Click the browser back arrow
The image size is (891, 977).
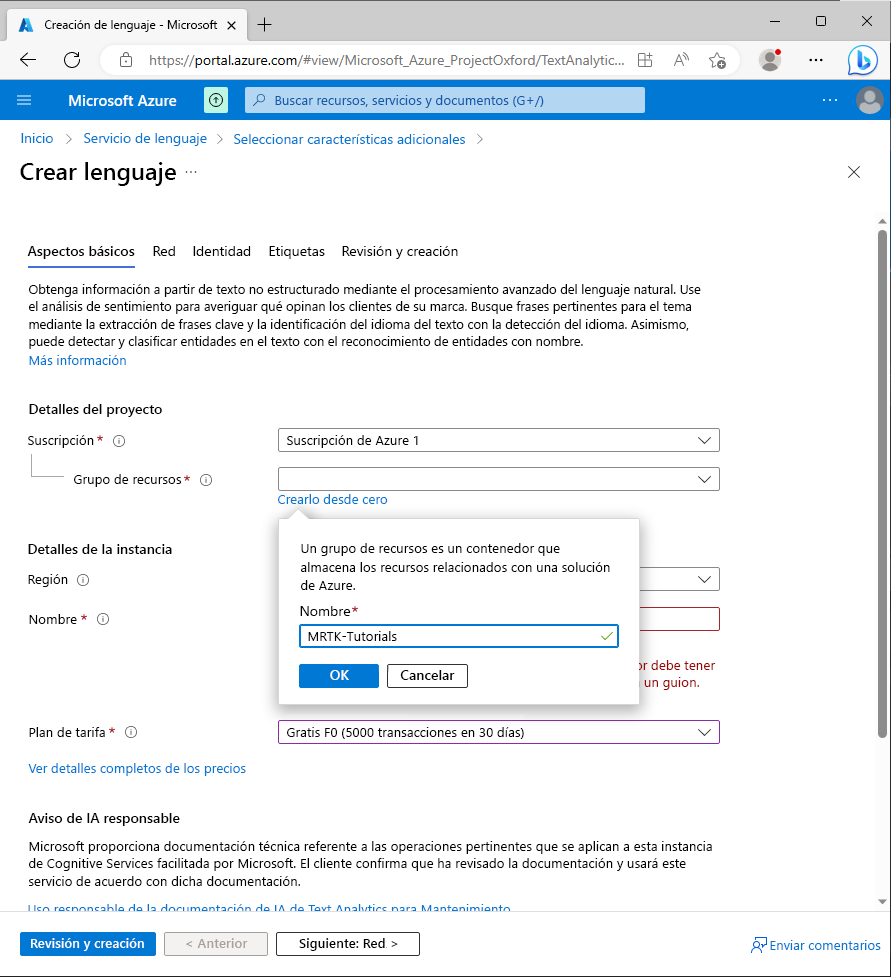click(28, 60)
